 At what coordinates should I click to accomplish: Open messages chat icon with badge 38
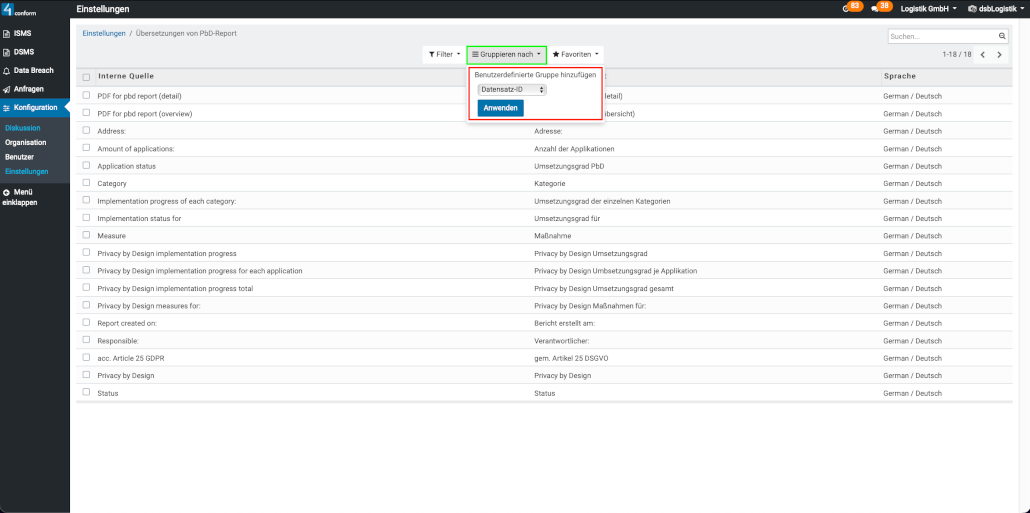[875, 9]
